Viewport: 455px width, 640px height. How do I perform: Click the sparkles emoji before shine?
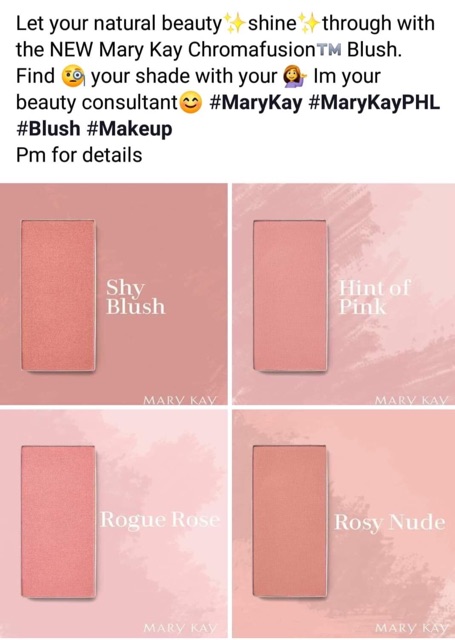[234, 24]
